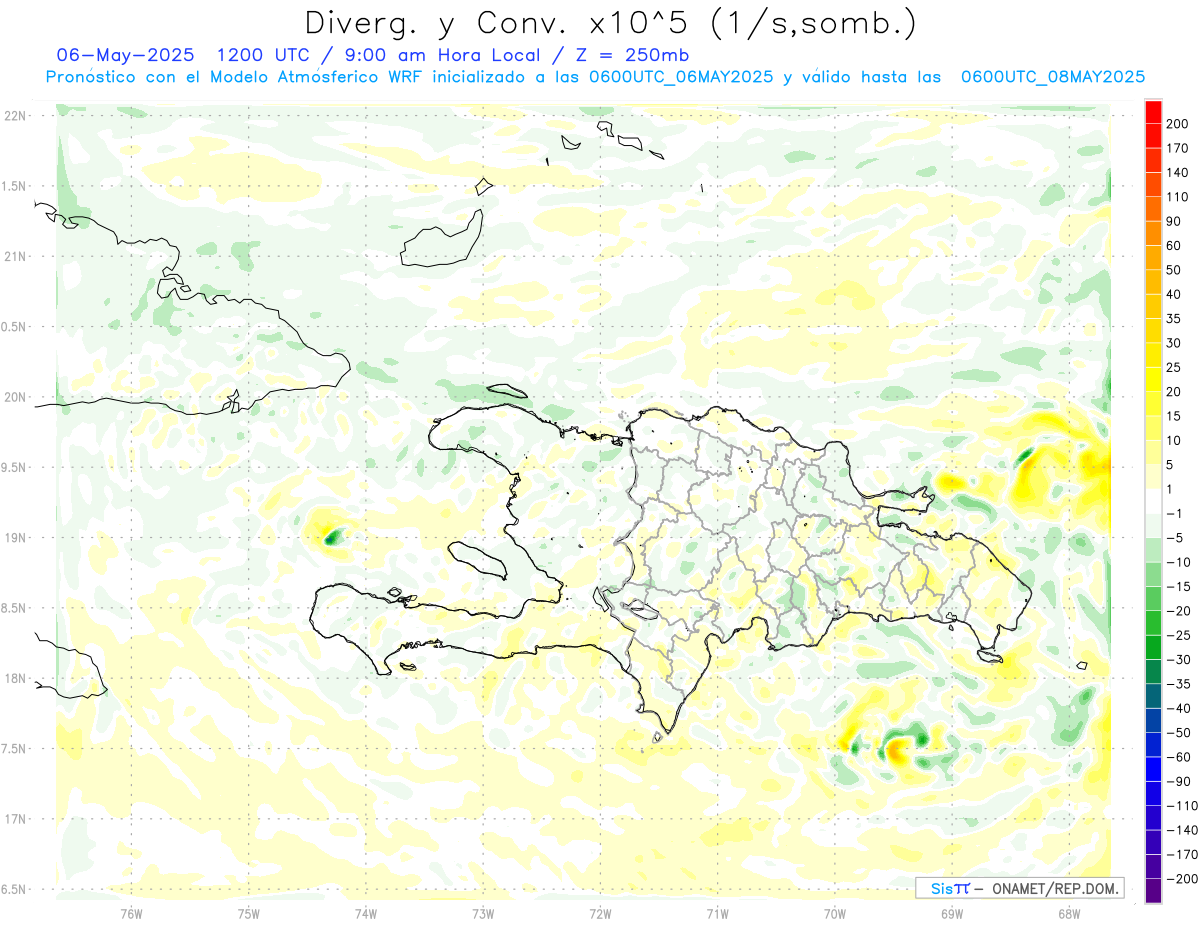Click the '-25' value on the color scale

point(1177,635)
